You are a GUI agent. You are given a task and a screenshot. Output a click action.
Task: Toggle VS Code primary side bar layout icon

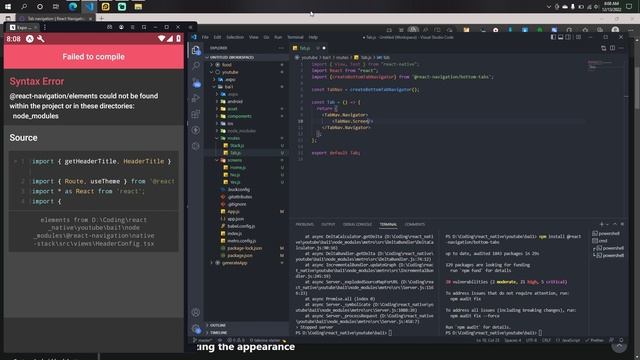click(x=553, y=37)
